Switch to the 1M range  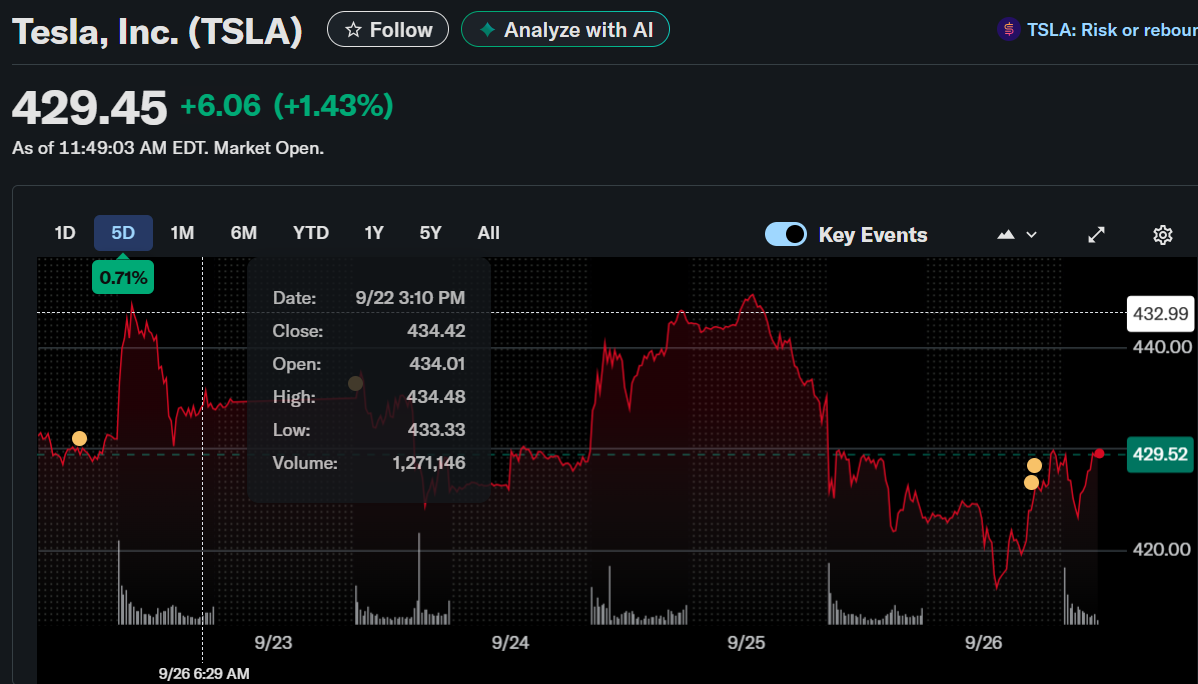(x=182, y=233)
